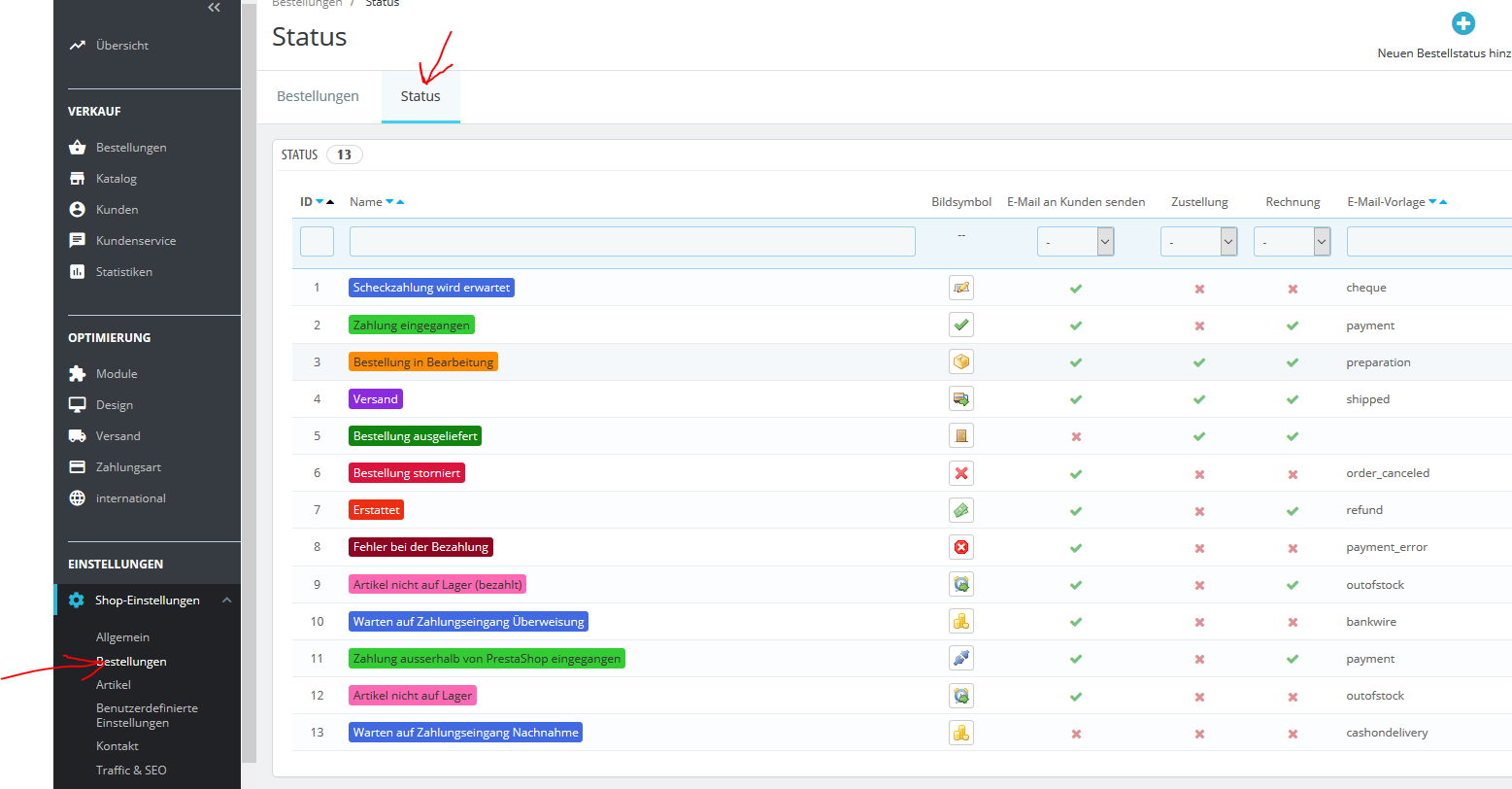Image resolution: width=1512 pixels, height=789 pixels.
Task: Click the red X icon for Bestellung storniert
Action: tap(961, 473)
